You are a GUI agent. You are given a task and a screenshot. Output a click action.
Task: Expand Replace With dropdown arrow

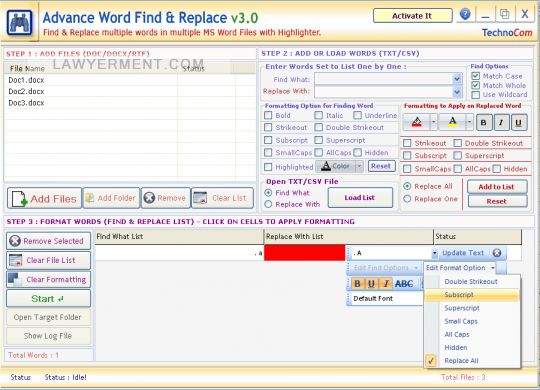(457, 92)
